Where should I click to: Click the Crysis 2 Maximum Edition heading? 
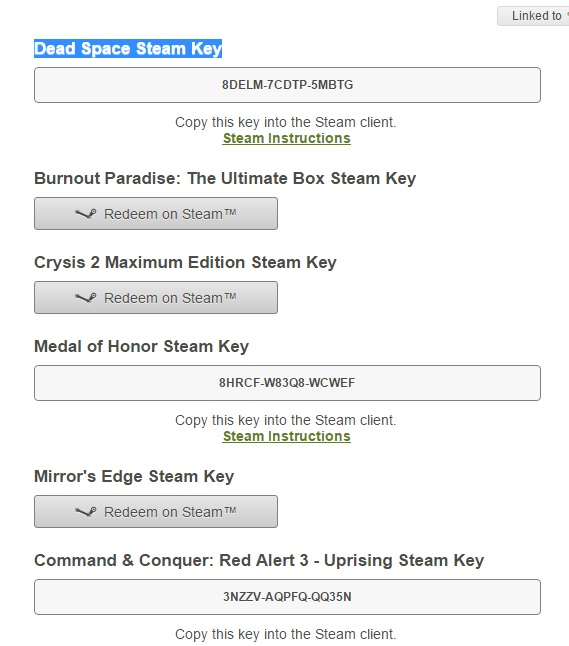coord(185,262)
